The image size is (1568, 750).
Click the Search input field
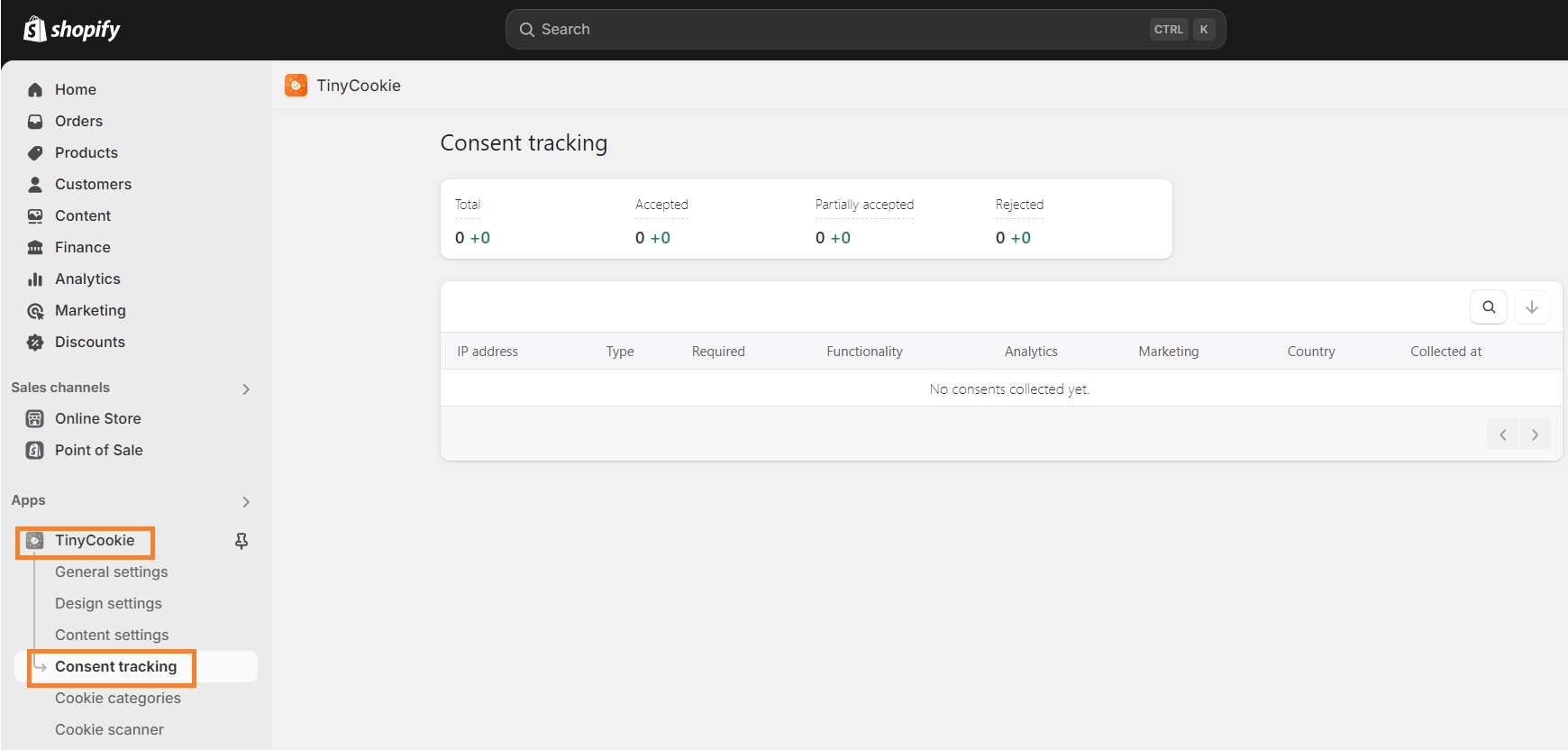pyautogui.click(x=865, y=30)
